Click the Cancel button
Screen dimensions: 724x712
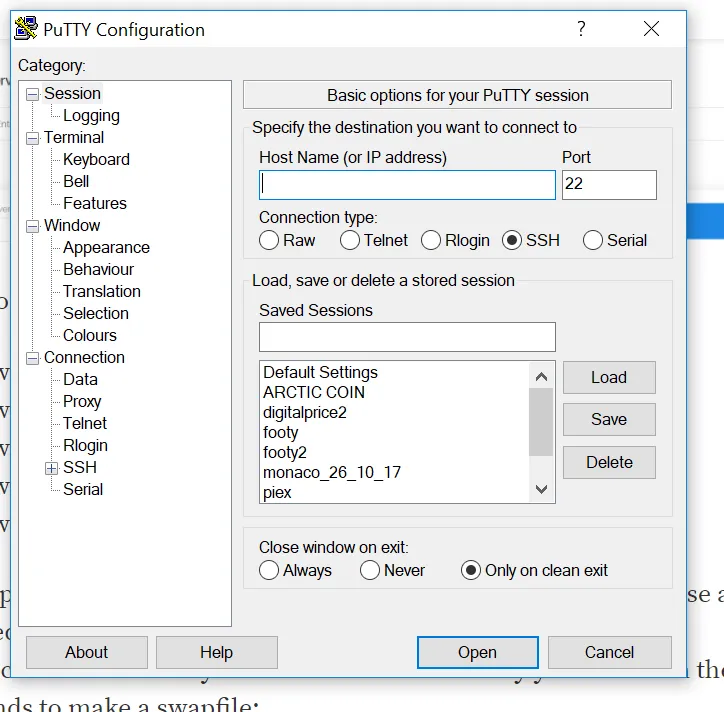point(609,652)
